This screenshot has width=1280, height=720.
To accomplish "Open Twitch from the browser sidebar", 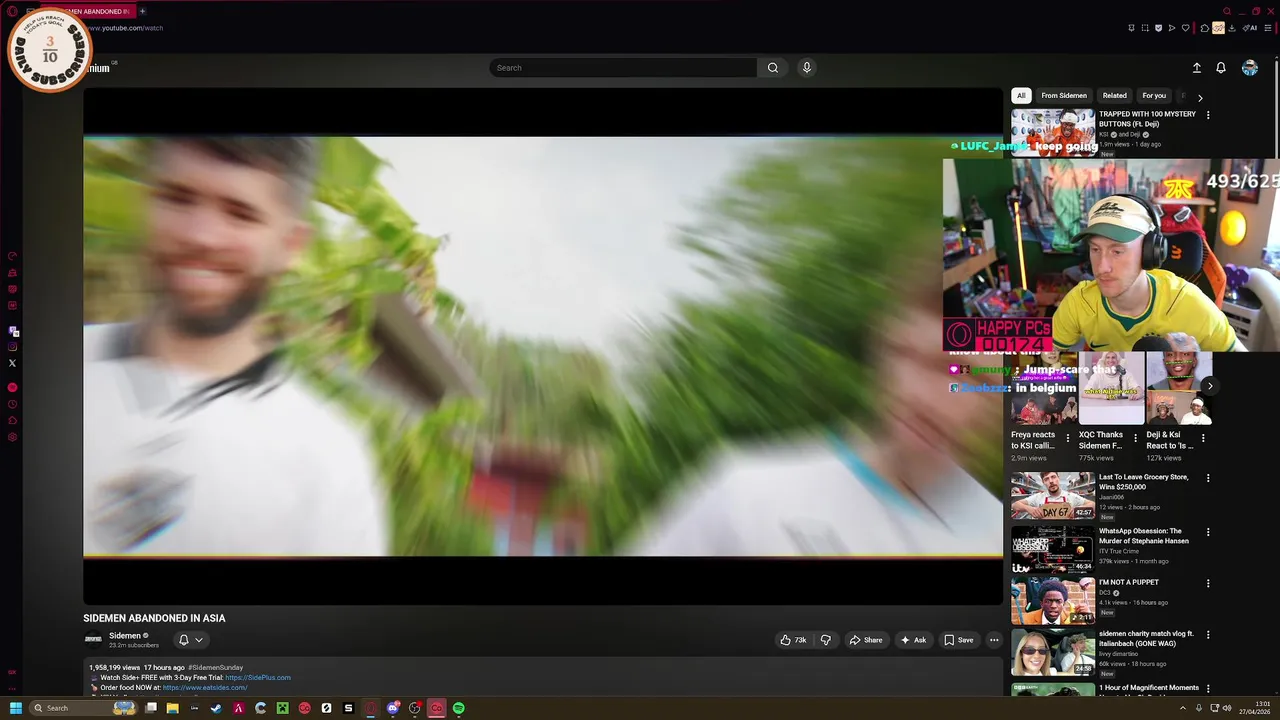I will click(13, 332).
